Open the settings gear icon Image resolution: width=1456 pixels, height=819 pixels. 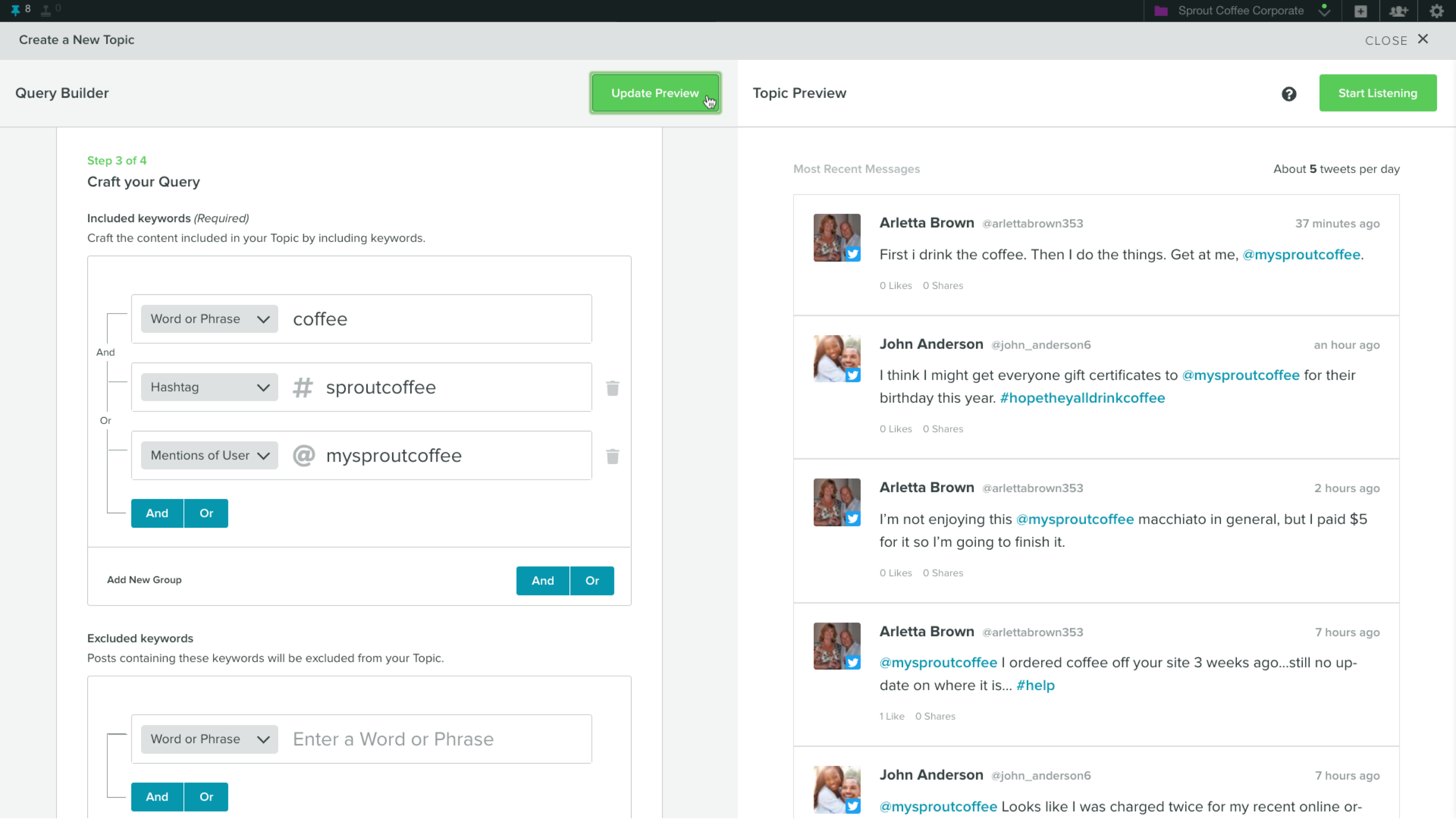(x=1436, y=11)
